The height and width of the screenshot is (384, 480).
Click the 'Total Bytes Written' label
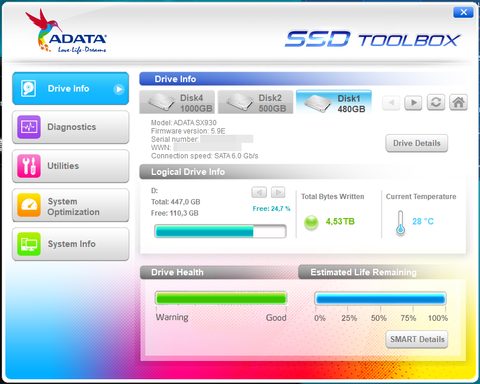333,197
